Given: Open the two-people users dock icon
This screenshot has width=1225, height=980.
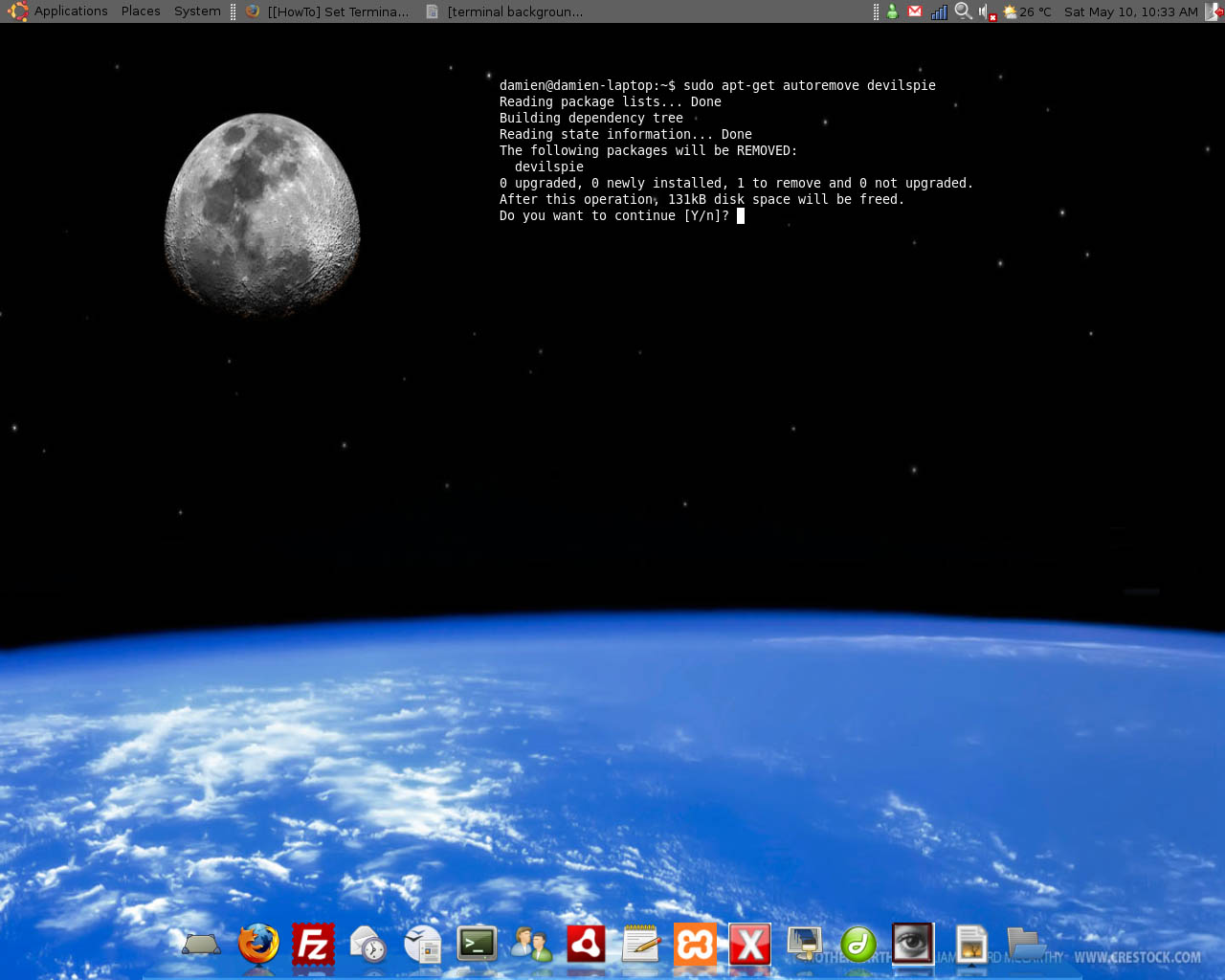Looking at the screenshot, I should click(x=531, y=945).
